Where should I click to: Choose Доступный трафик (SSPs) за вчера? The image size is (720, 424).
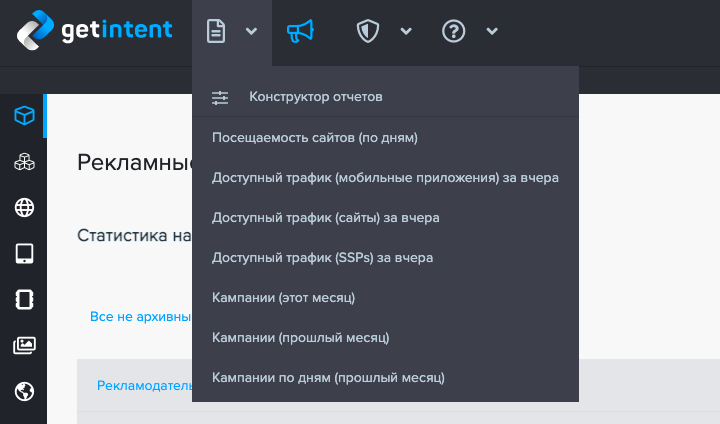[322, 258]
